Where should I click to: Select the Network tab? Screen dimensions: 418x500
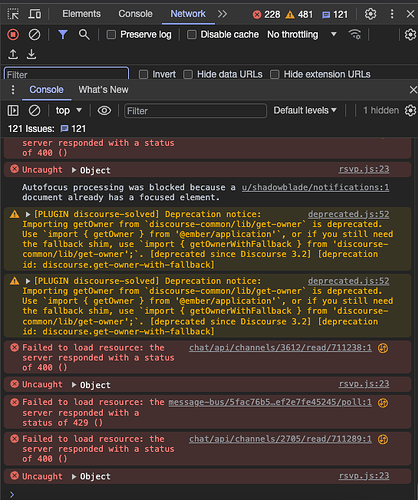click(188, 14)
